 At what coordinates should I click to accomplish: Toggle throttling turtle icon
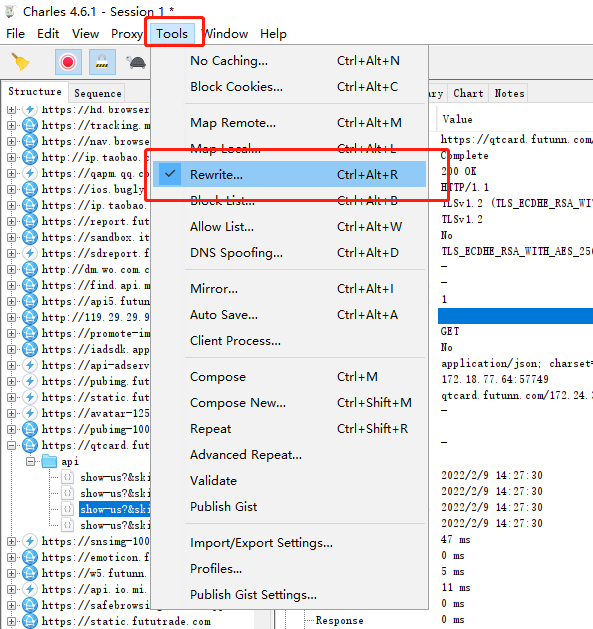point(136,62)
